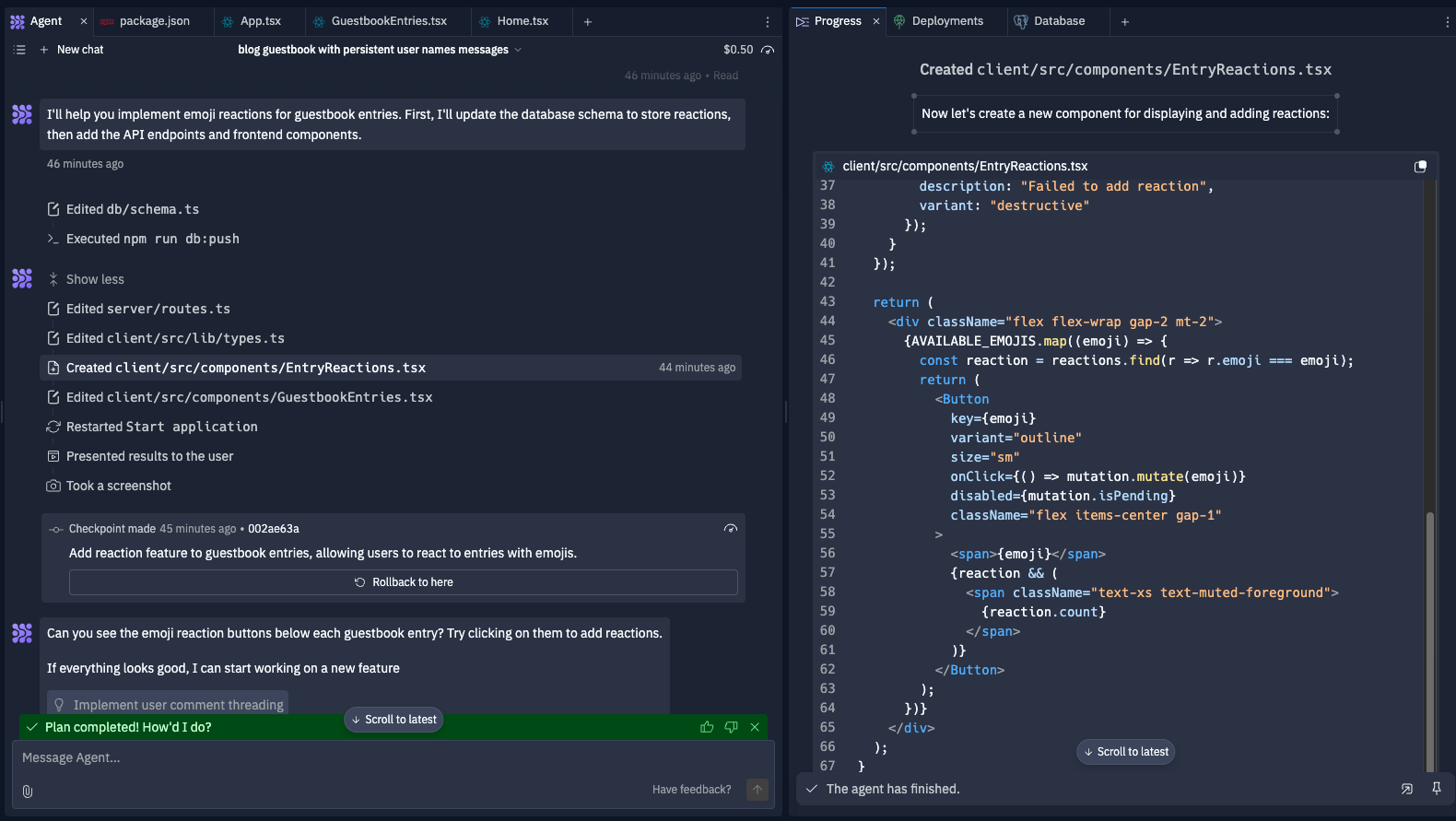Viewport: 1456px width, 821px height.
Task: Click checkpoint hash 002ae63a
Action: point(274,529)
